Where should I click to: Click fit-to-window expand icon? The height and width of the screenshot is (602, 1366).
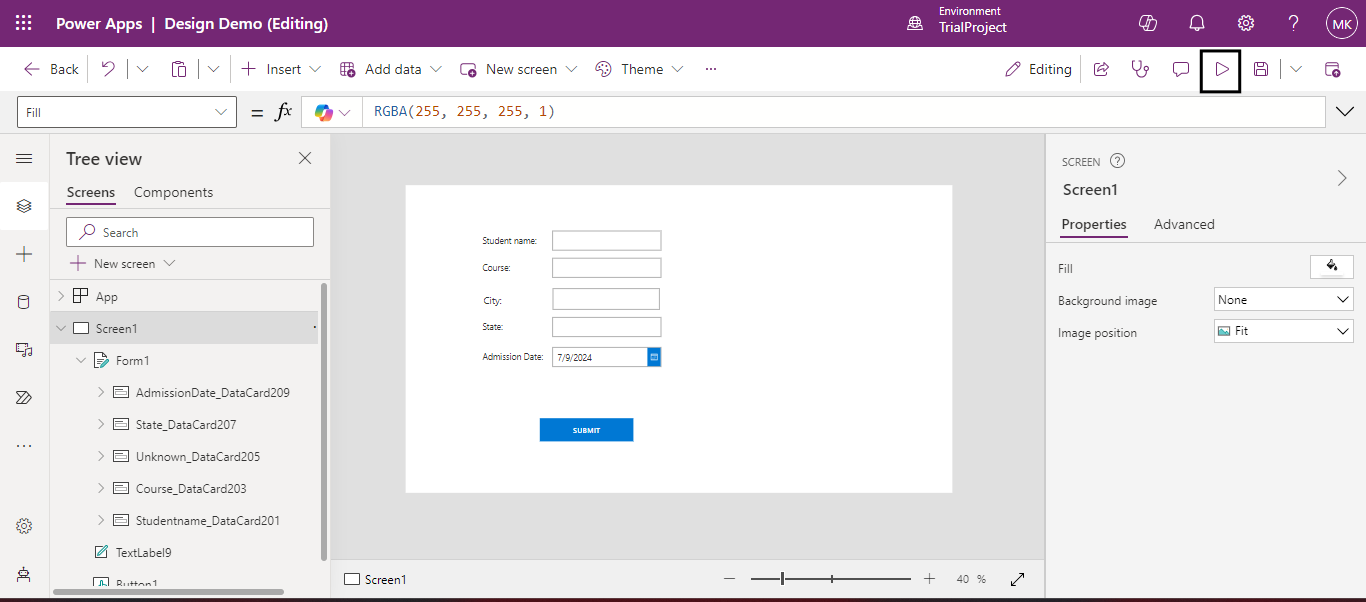click(x=1018, y=579)
